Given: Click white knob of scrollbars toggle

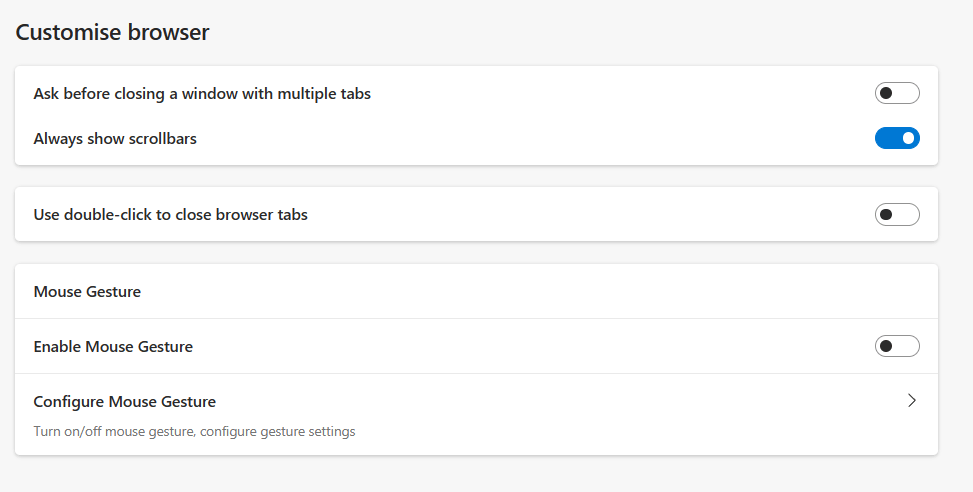Looking at the screenshot, I should [x=908, y=138].
